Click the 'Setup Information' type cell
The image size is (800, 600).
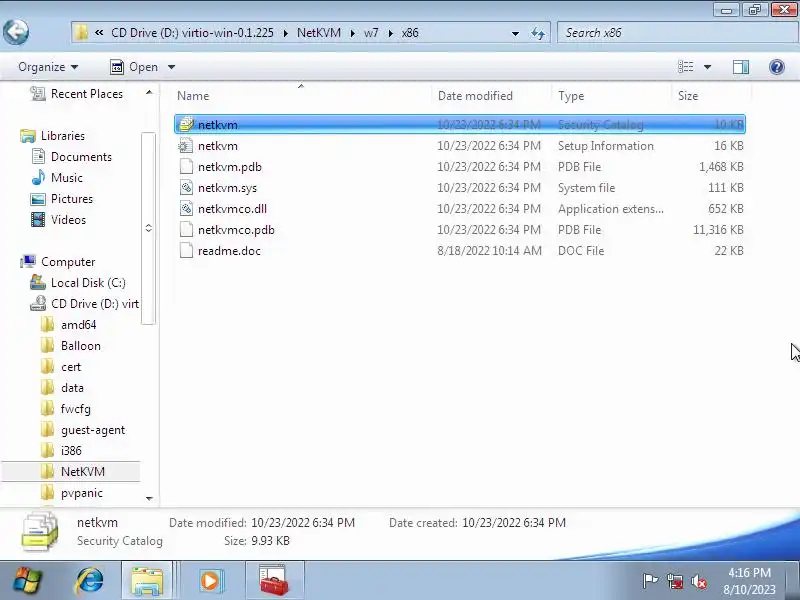coord(606,146)
